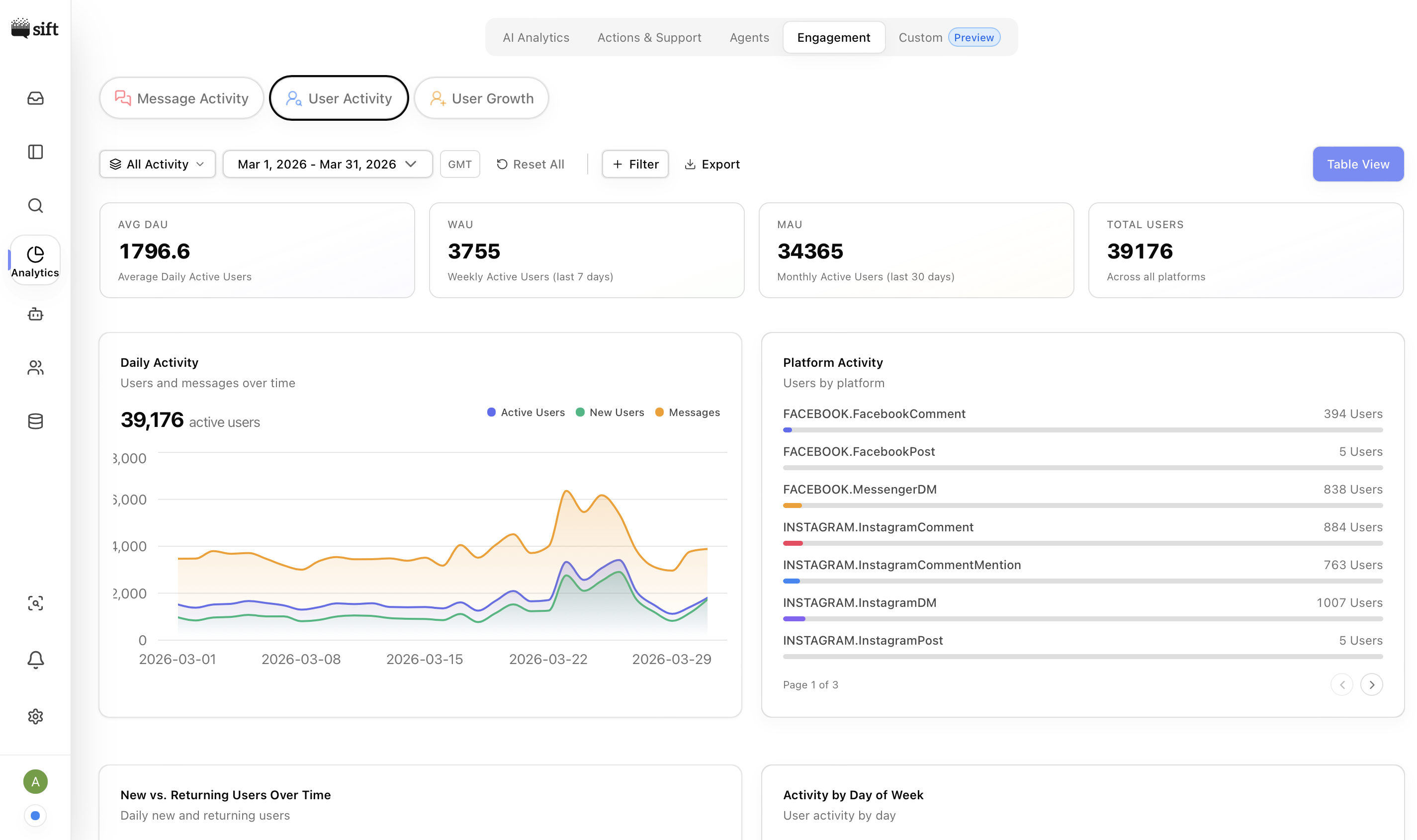Open the inbox icon in sidebar
1417x840 pixels.
click(35, 98)
